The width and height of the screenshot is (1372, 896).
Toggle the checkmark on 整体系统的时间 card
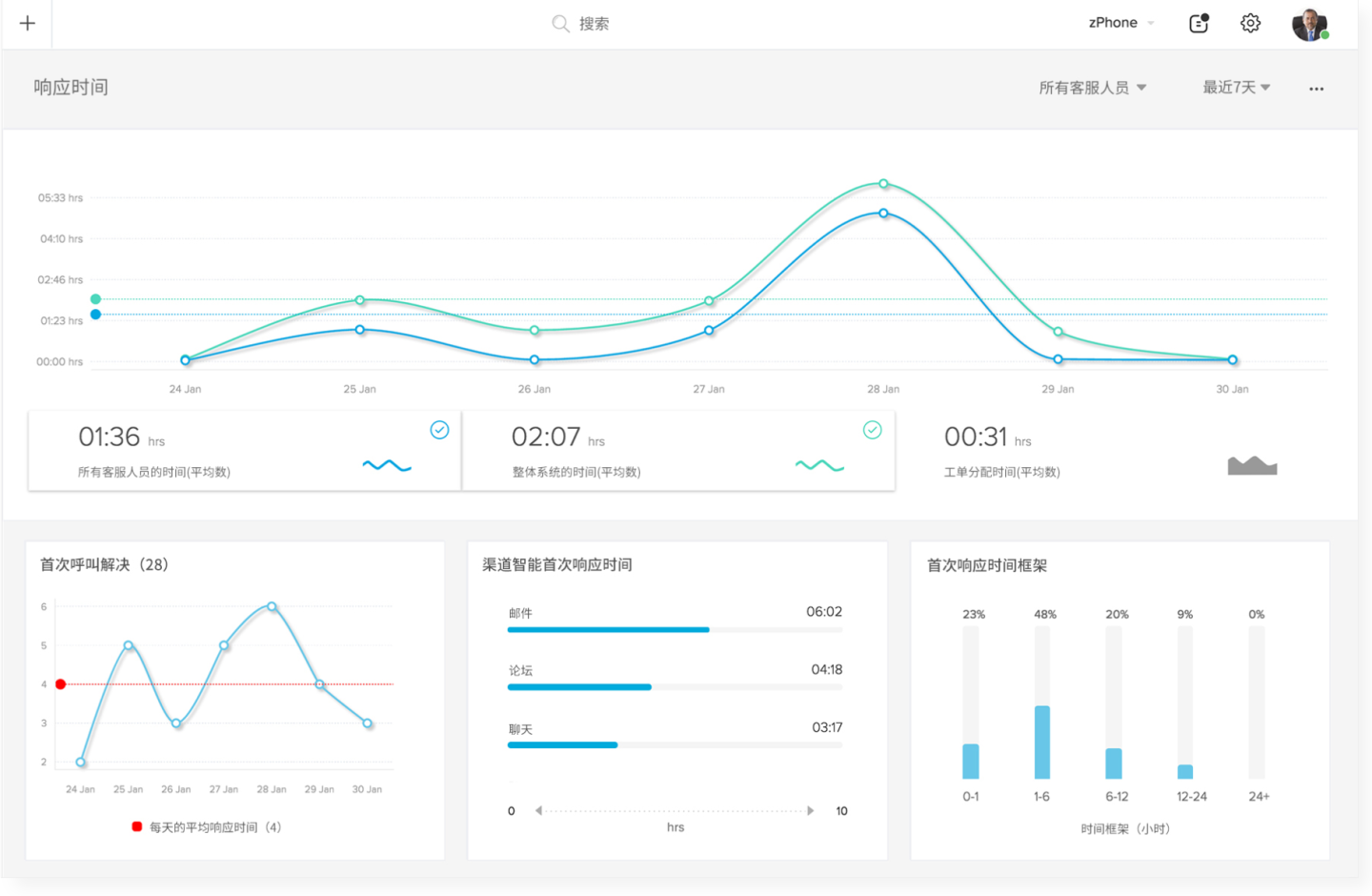click(872, 430)
